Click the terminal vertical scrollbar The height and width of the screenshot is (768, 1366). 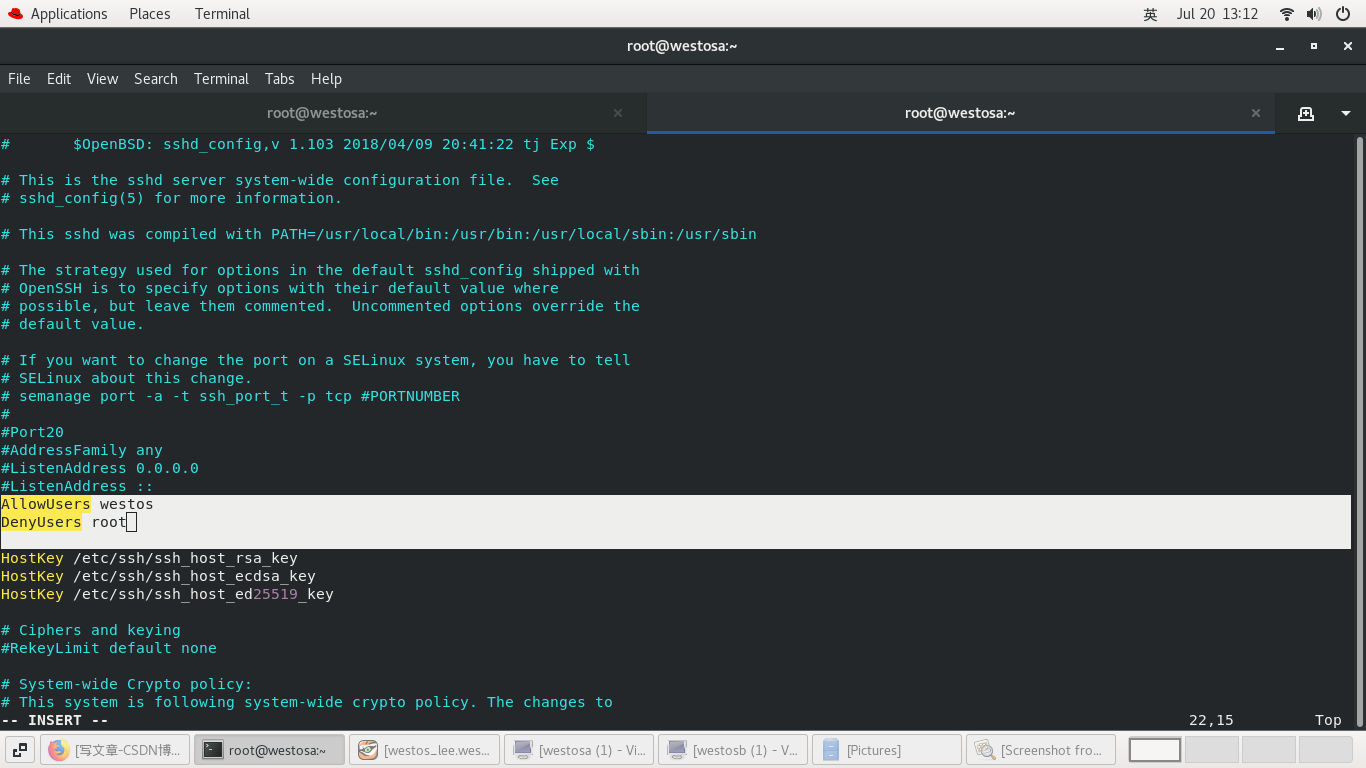tap(1359, 431)
